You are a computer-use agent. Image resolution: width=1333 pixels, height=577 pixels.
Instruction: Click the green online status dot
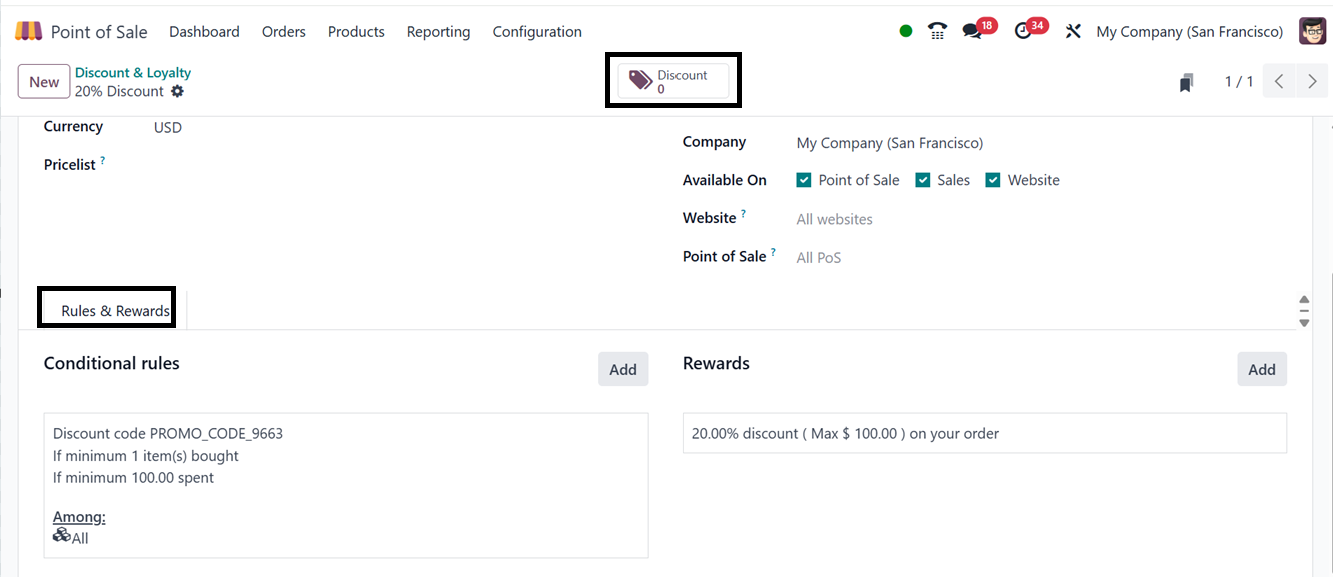click(x=906, y=31)
